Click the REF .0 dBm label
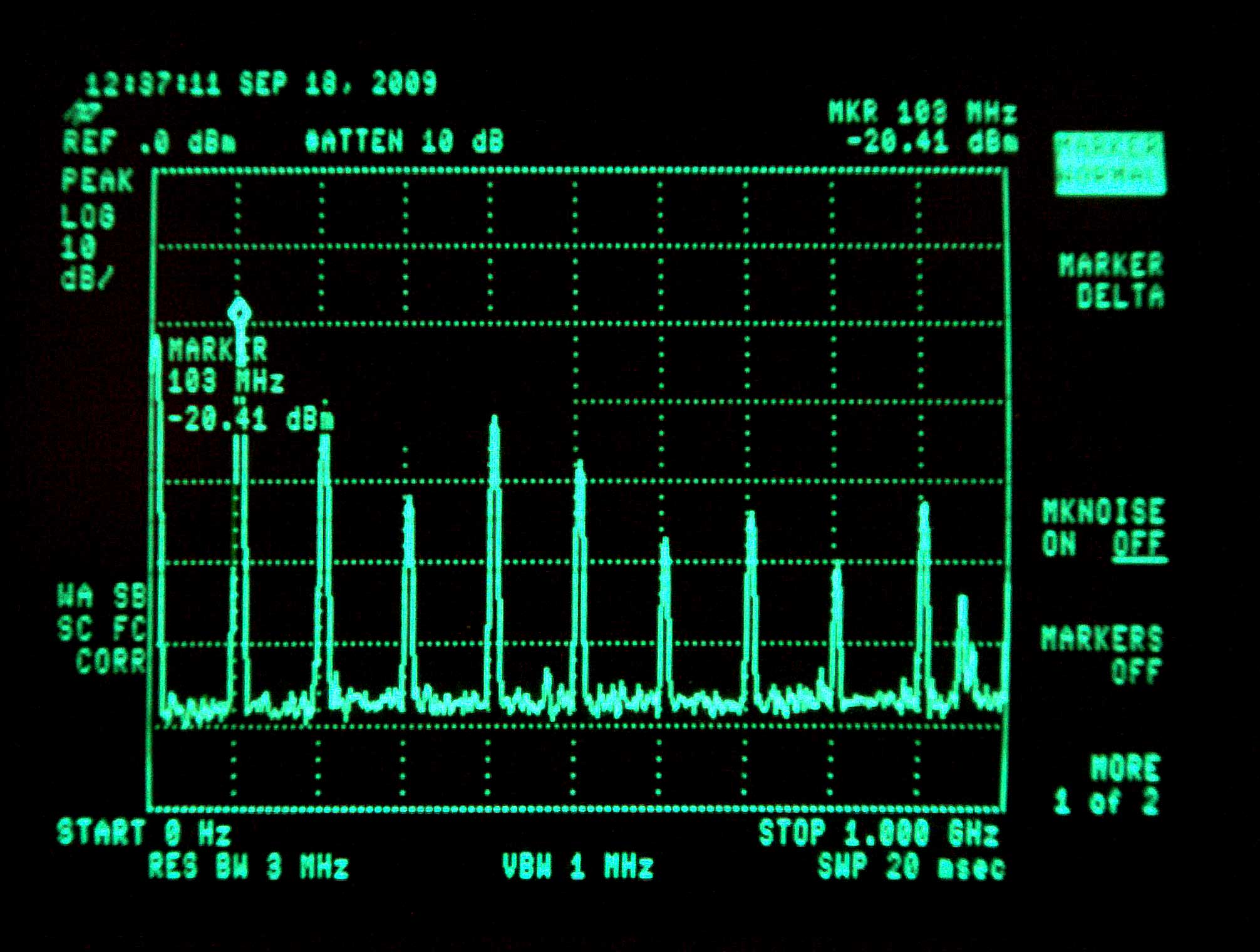The image size is (1260, 952). point(149,143)
